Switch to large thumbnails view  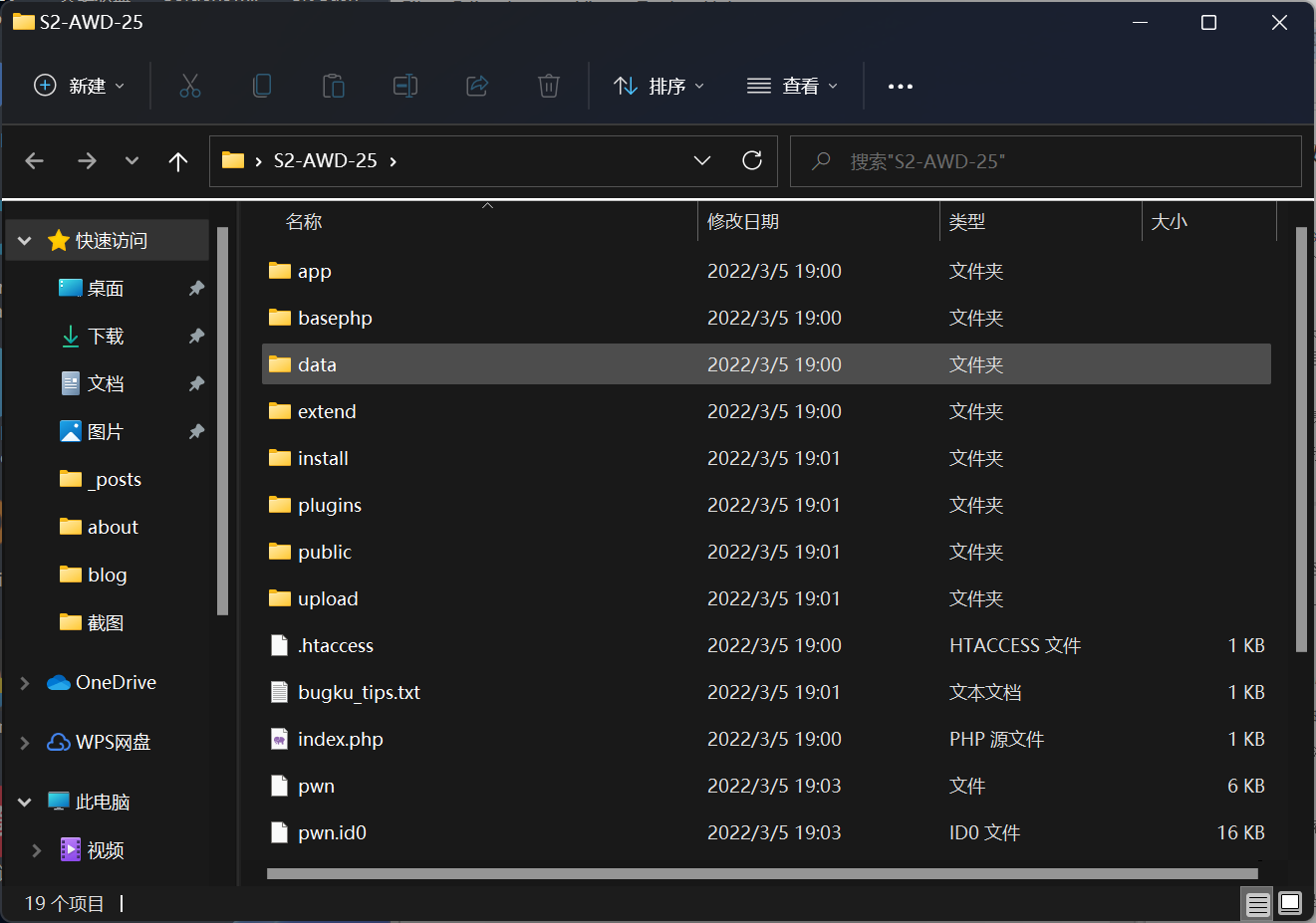[x=1290, y=903]
